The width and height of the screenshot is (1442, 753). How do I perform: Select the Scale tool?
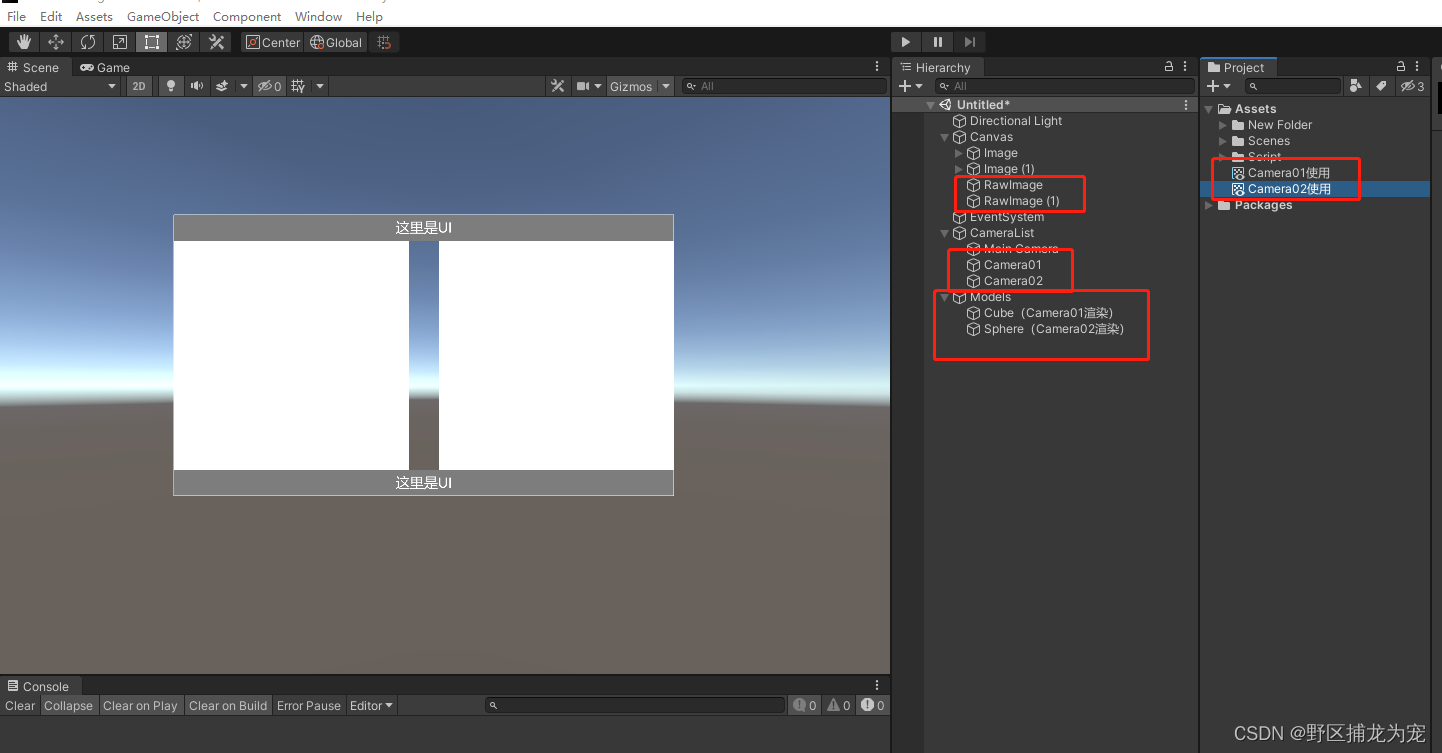click(x=119, y=41)
